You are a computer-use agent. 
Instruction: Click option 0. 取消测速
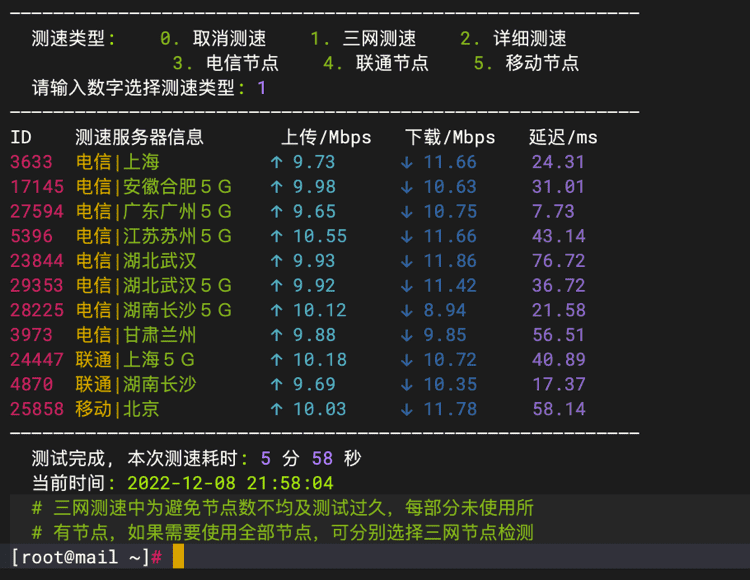click(213, 39)
